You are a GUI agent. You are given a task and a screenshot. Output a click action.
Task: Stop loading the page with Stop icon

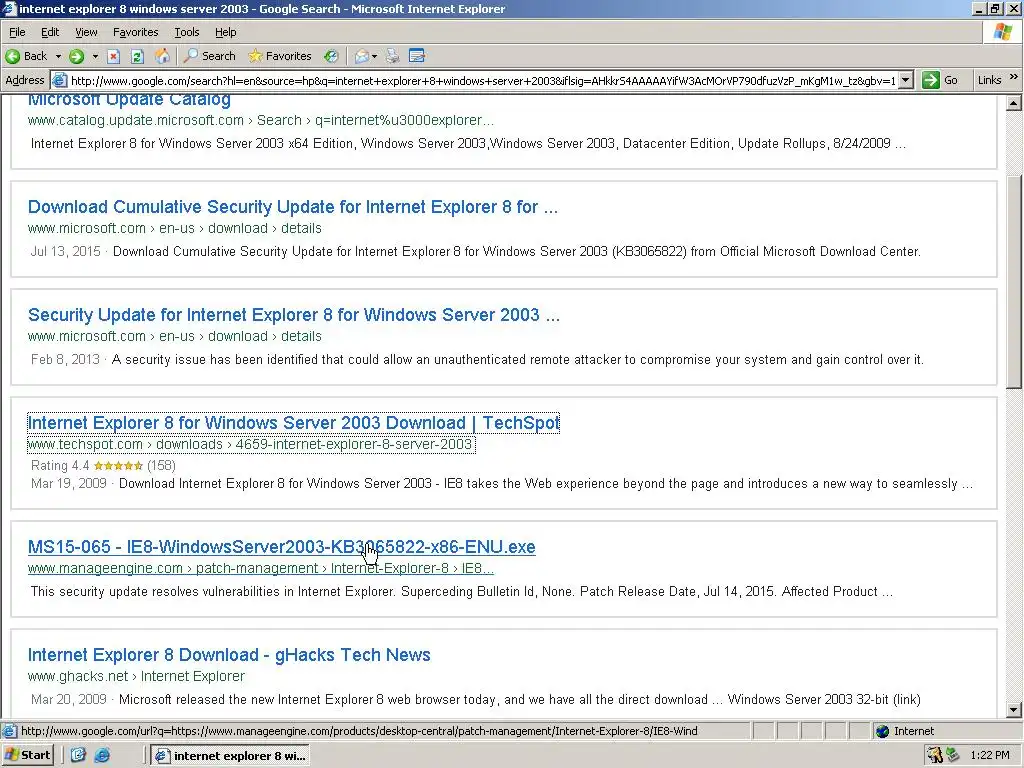114,56
